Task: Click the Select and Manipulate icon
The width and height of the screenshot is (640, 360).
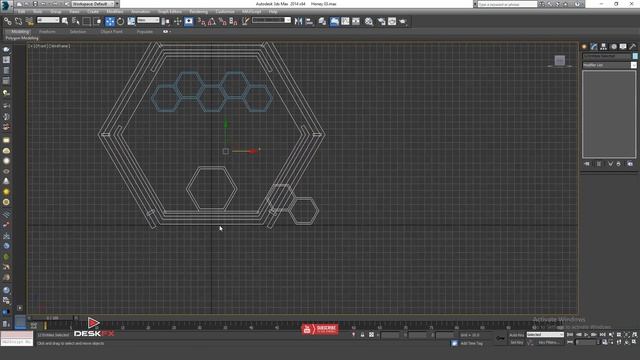Action: coord(178,22)
